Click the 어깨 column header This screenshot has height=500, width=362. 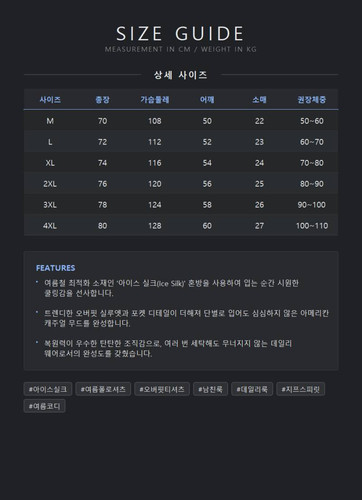point(207,99)
